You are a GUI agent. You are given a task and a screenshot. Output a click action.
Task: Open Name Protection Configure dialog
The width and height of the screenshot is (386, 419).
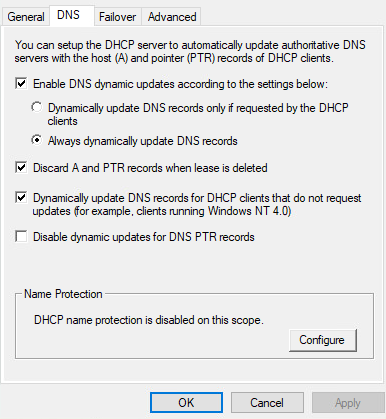tap(323, 340)
